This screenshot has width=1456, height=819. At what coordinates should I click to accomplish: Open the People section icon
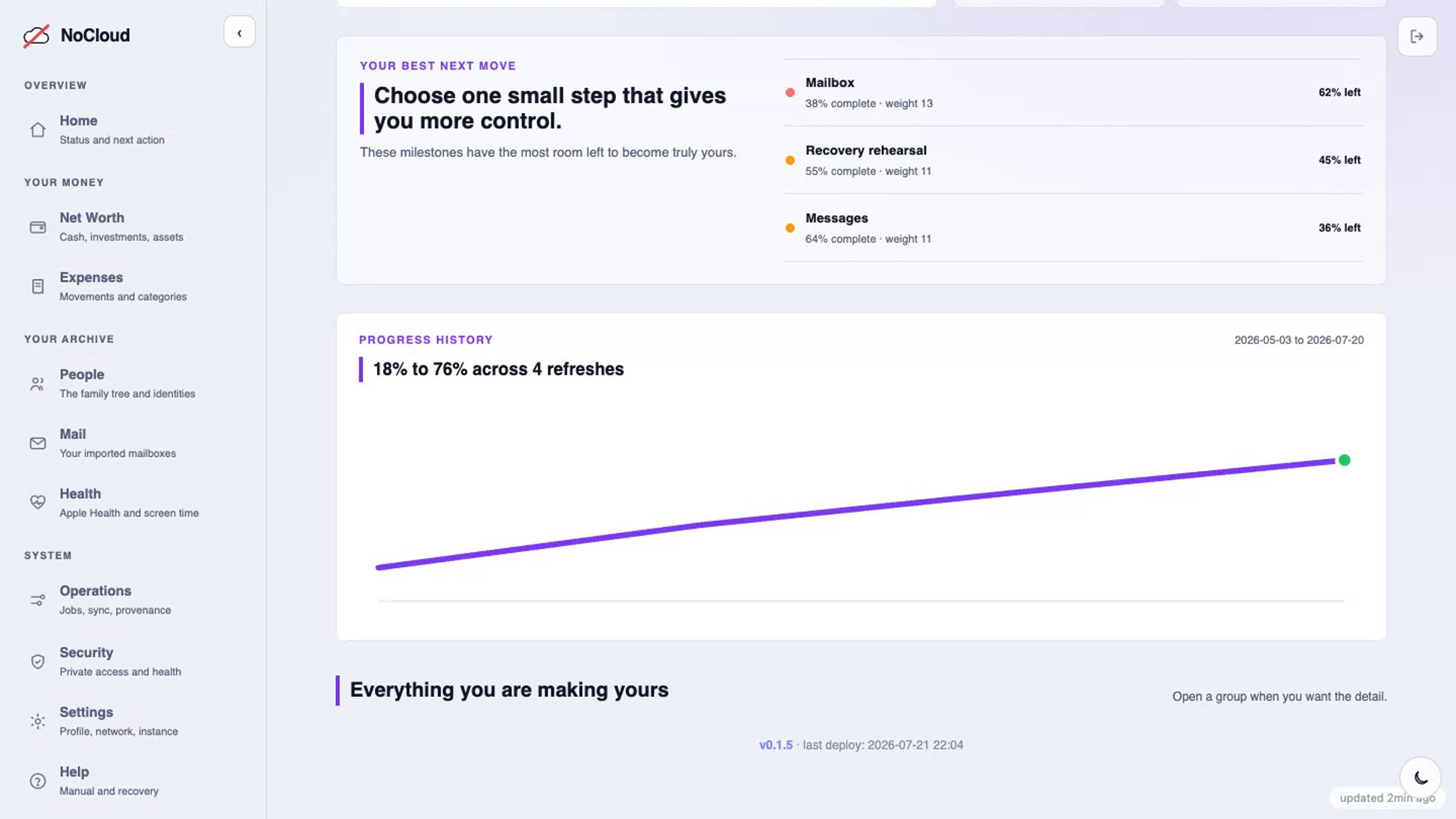38,384
